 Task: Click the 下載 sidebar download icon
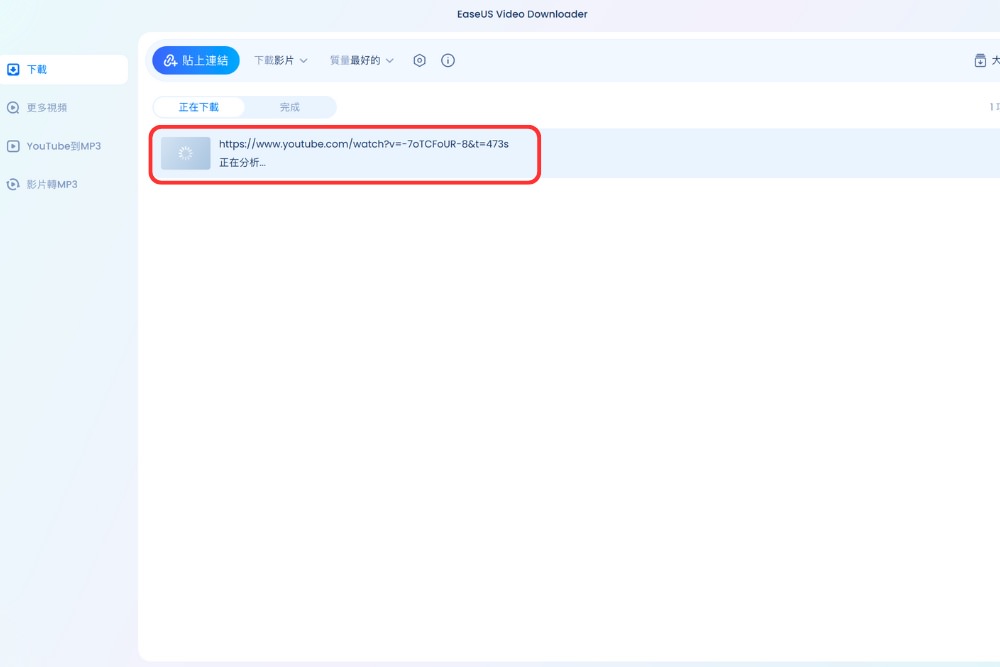click(x=13, y=70)
